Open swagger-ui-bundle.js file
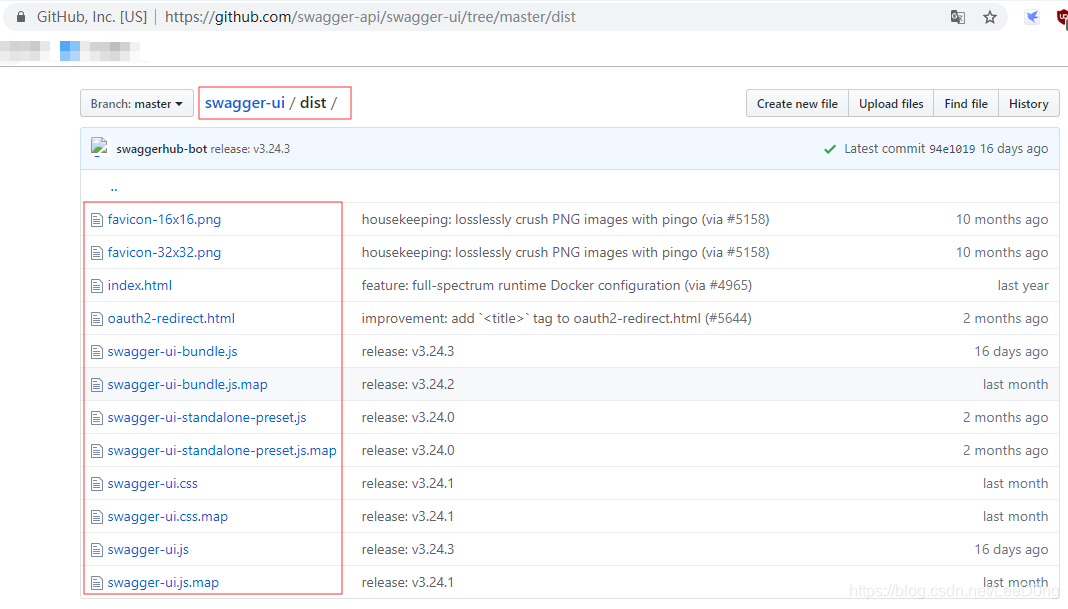Viewport: 1068px width, 609px height. (172, 352)
